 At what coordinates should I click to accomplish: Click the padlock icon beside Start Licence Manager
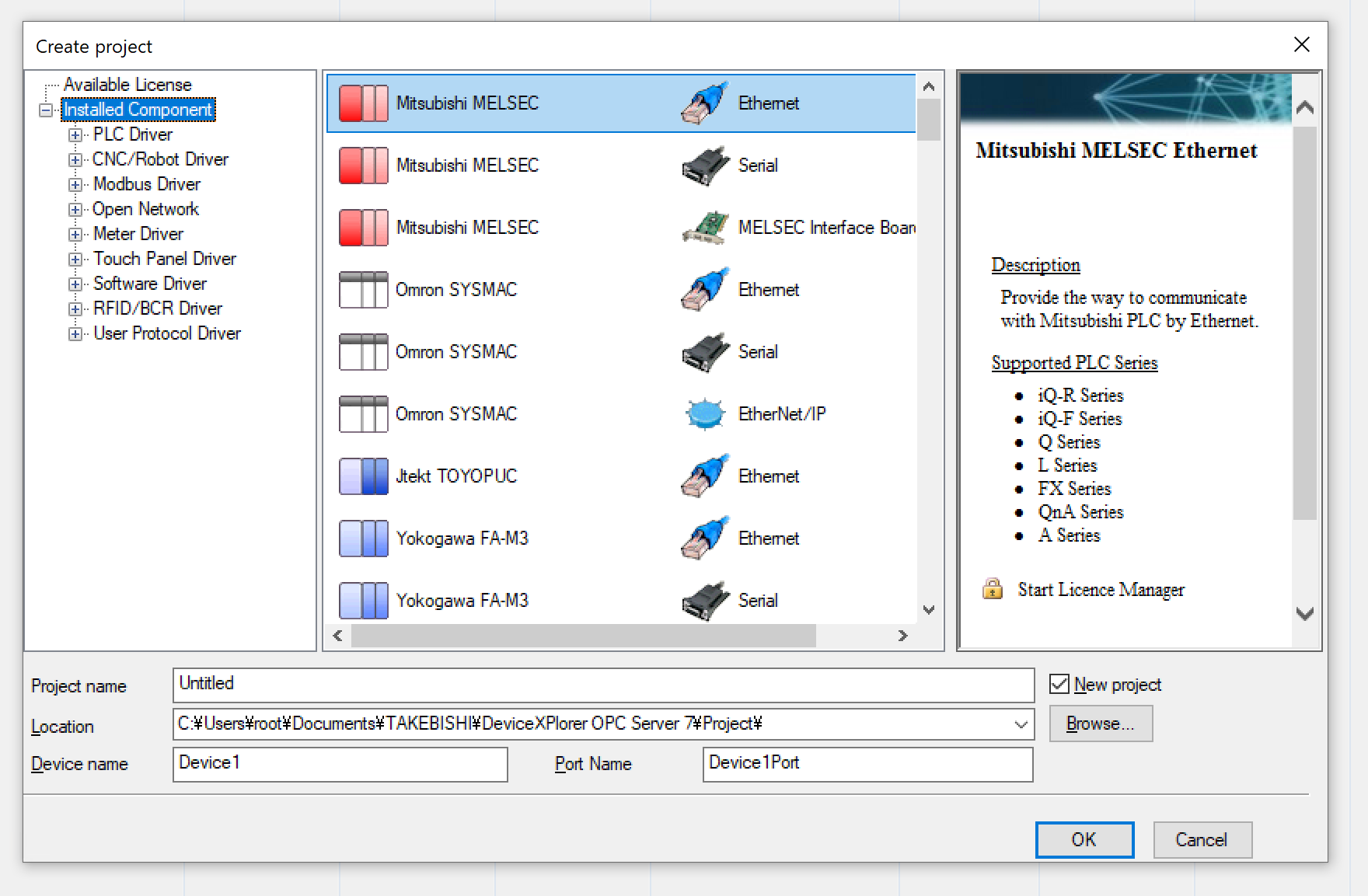point(993,589)
